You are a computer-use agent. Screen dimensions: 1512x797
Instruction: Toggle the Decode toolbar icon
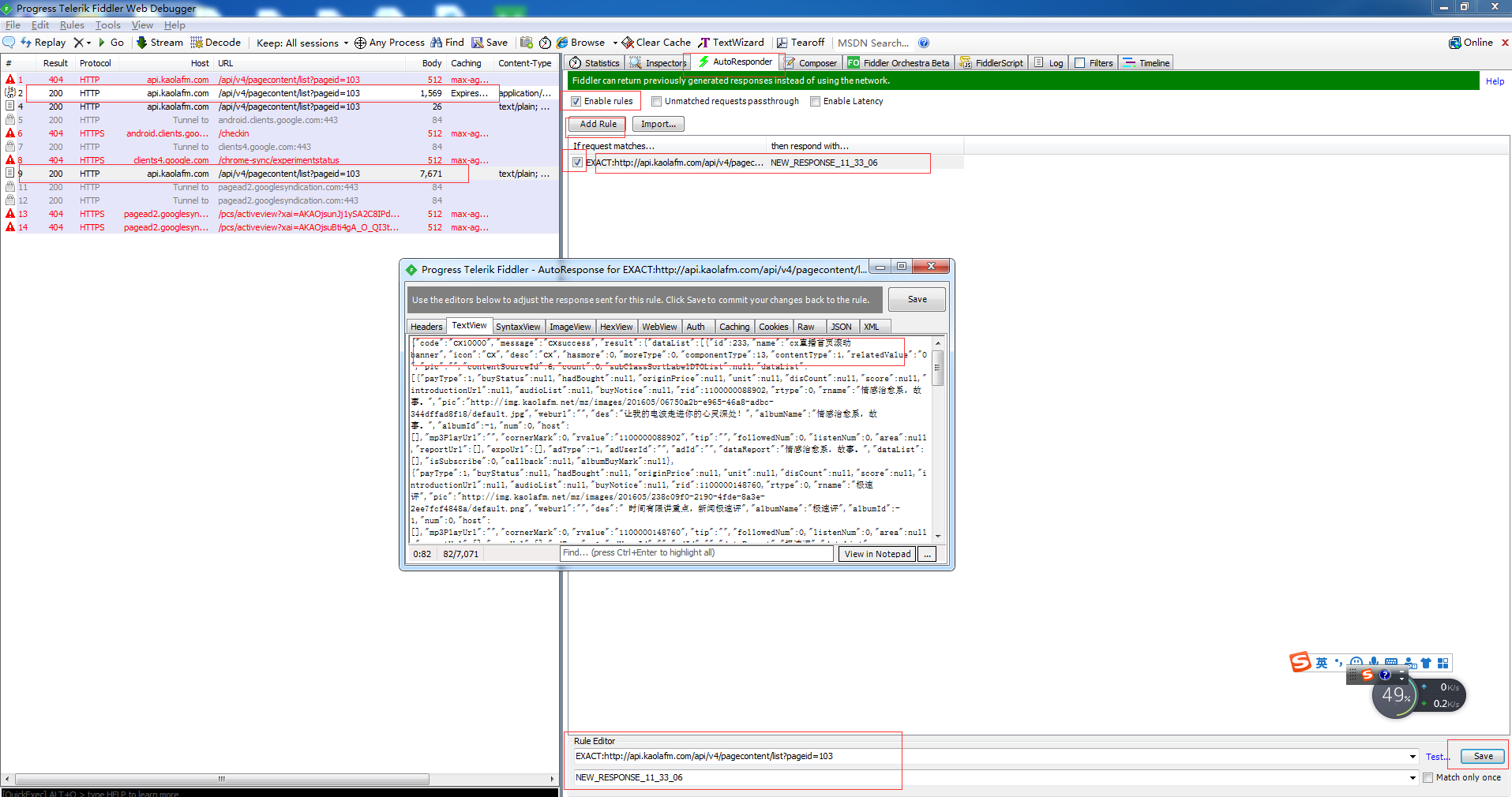coord(197,43)
